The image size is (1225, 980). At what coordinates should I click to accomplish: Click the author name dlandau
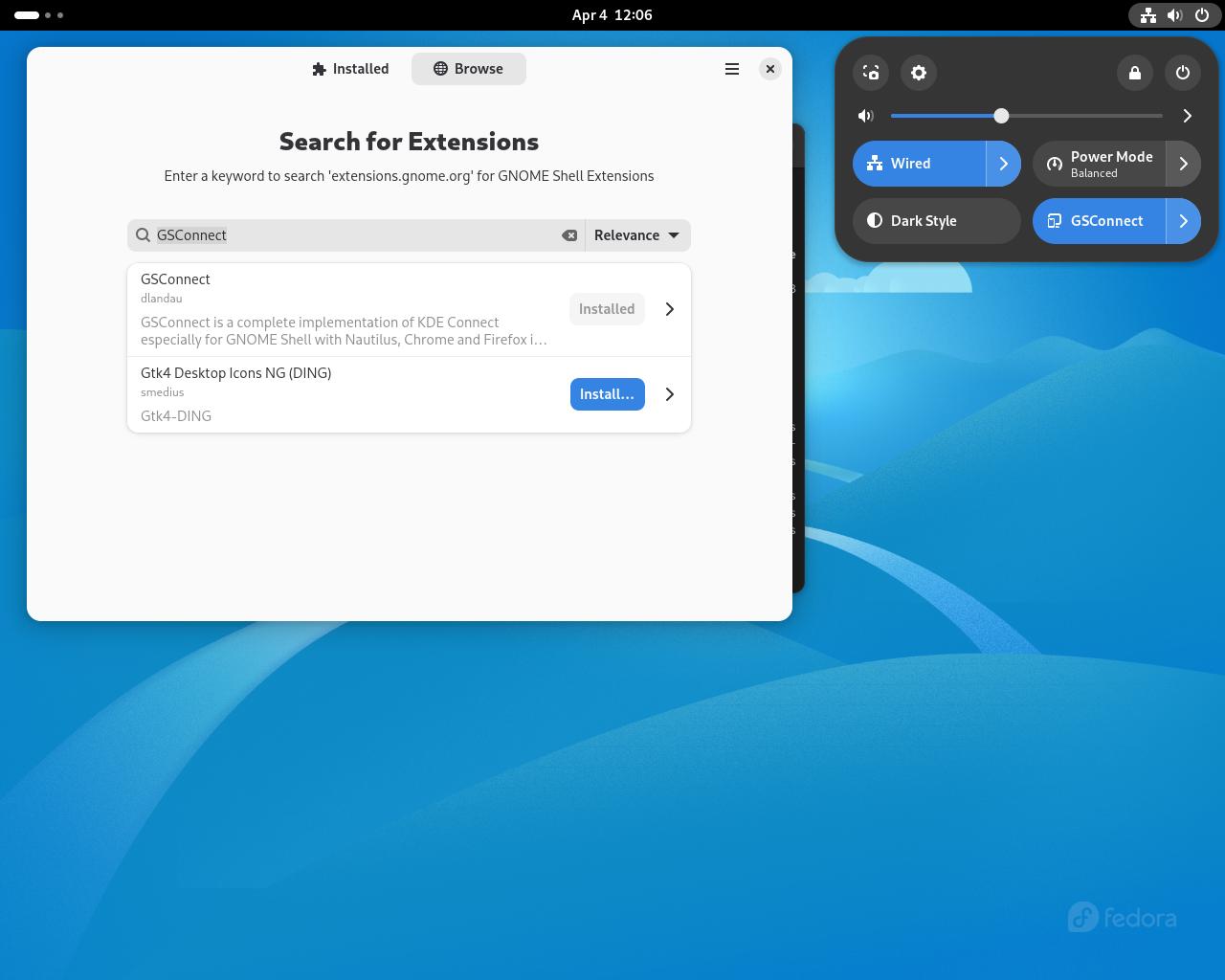click(x=162, y=299)
